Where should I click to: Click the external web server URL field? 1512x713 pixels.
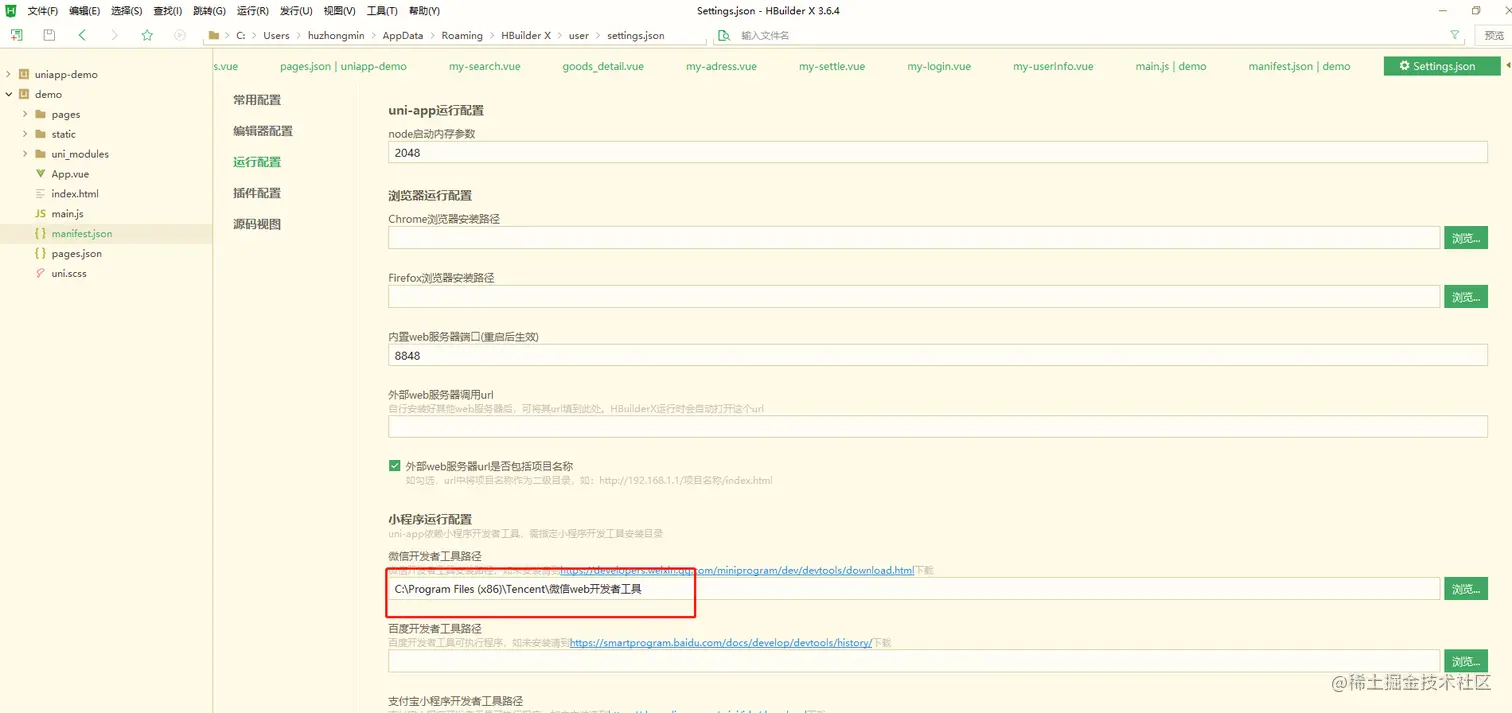[938, 426]
